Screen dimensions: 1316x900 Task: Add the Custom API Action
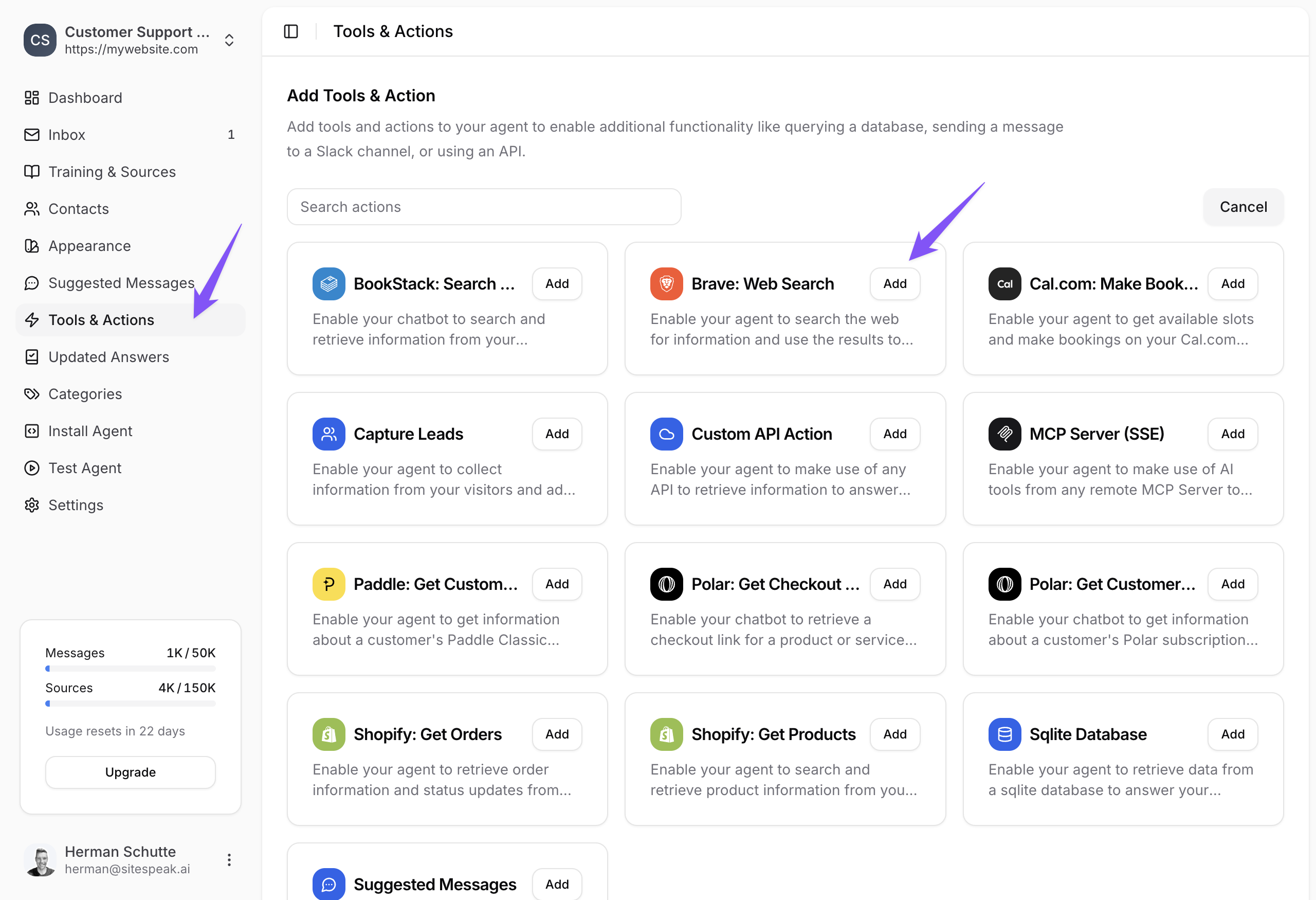[894, 434]
